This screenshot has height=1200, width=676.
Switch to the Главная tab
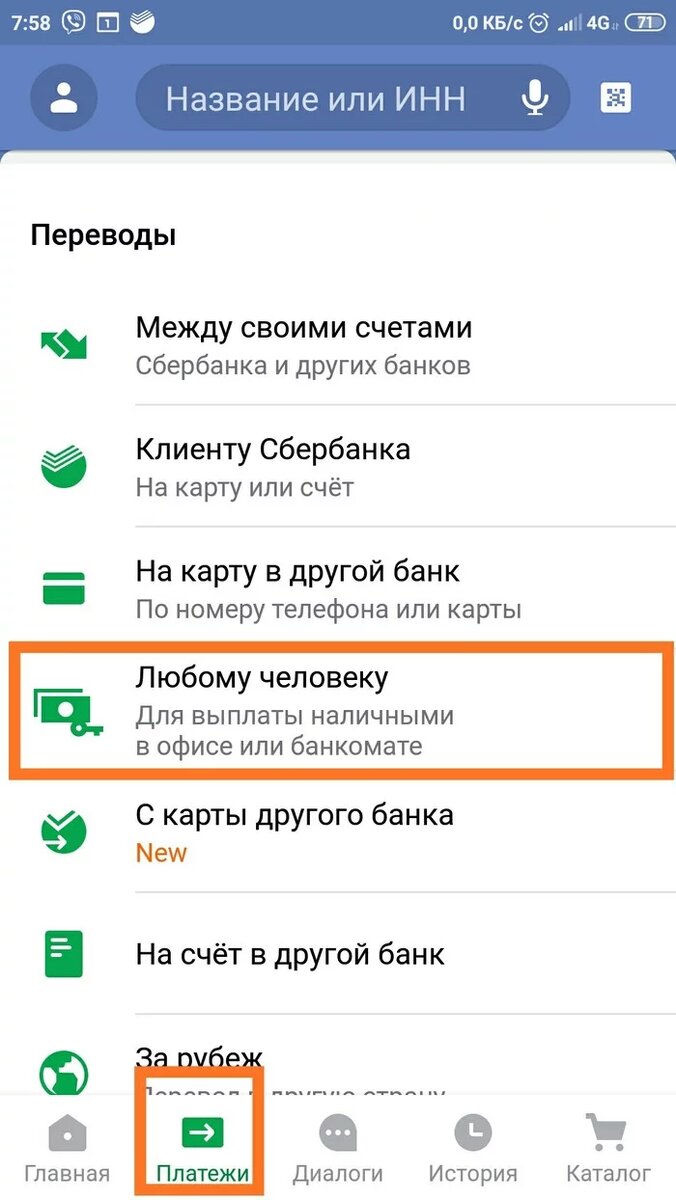point(67,1148)
